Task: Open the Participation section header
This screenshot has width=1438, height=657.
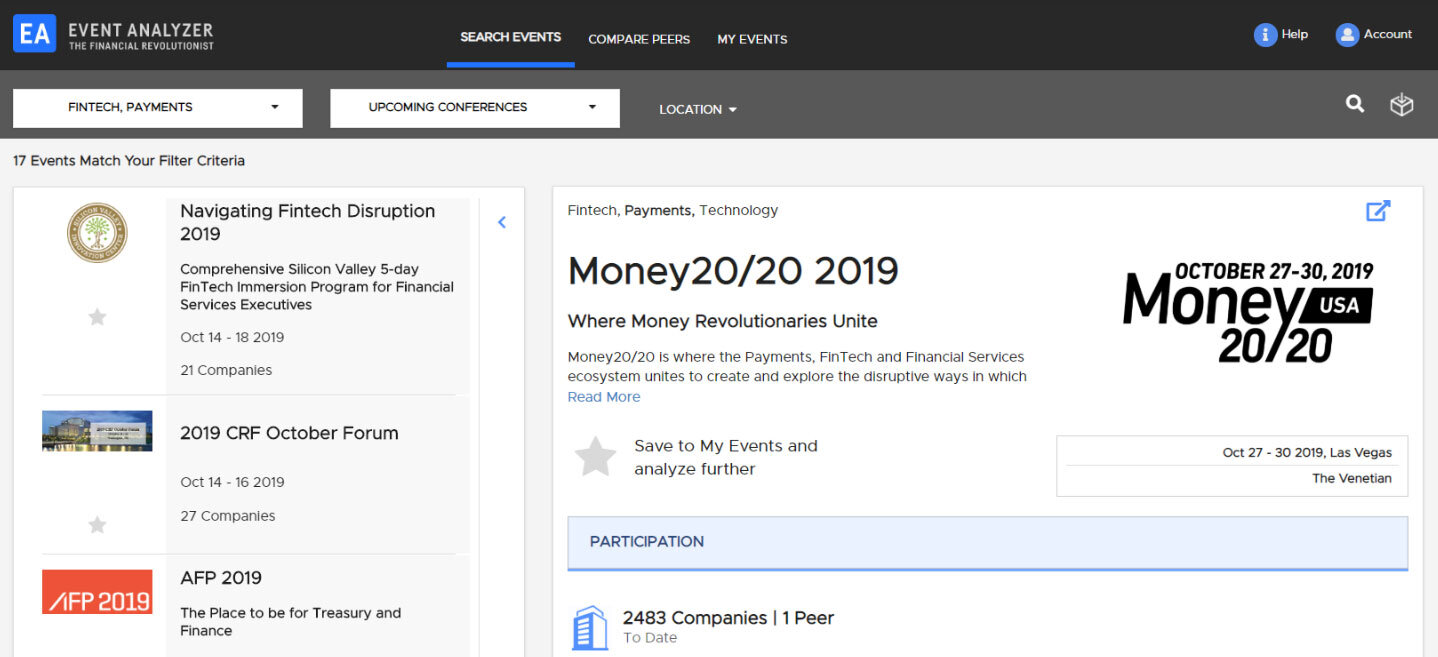Action: pos(987,542)
